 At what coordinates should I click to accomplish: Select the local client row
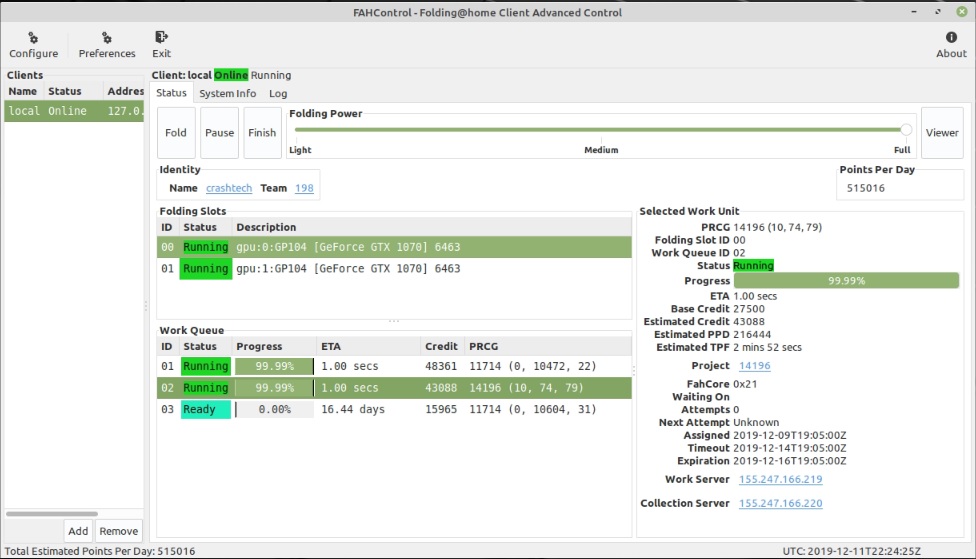[x=74, y=111]
